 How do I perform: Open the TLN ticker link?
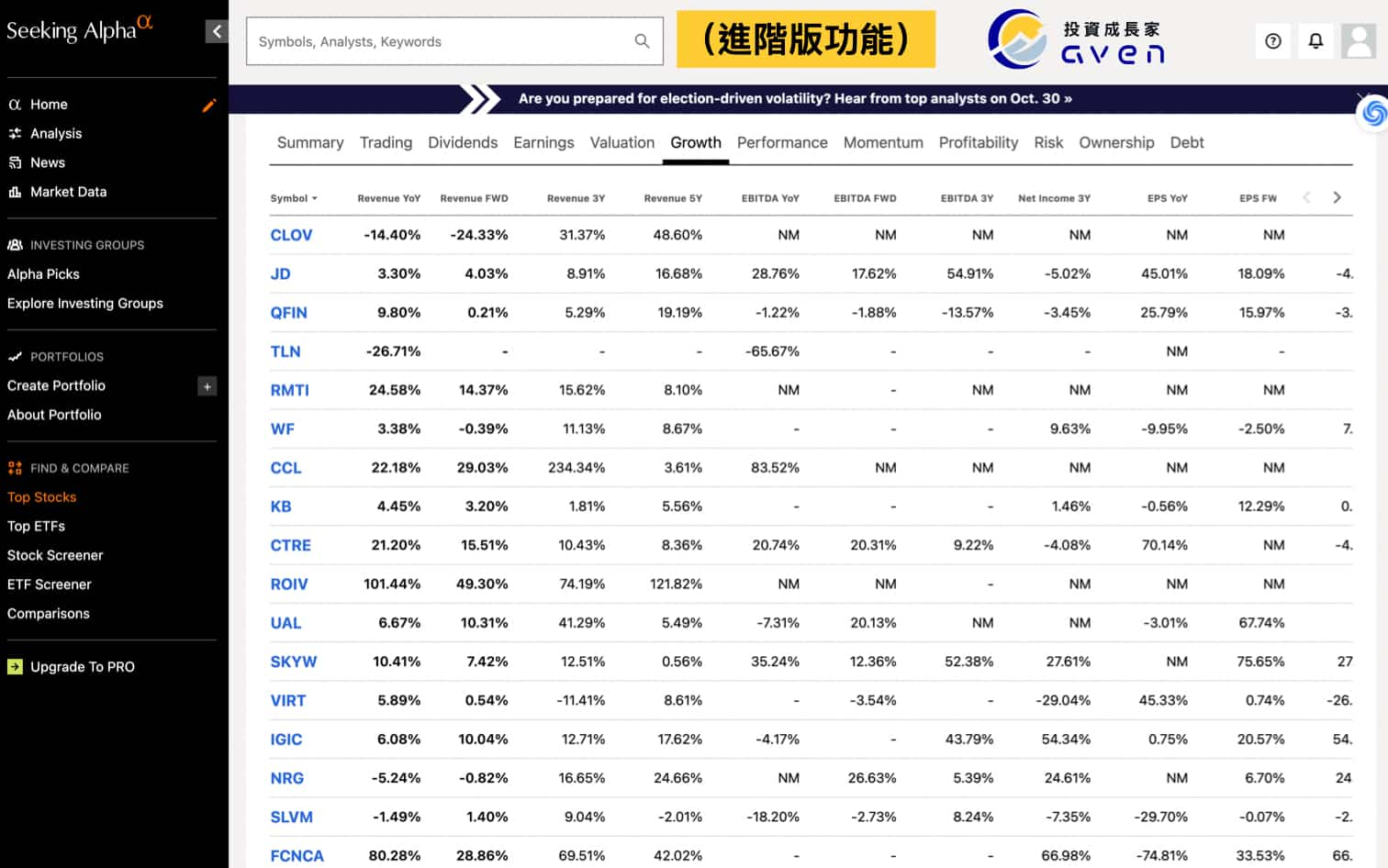tap(285, 351)
